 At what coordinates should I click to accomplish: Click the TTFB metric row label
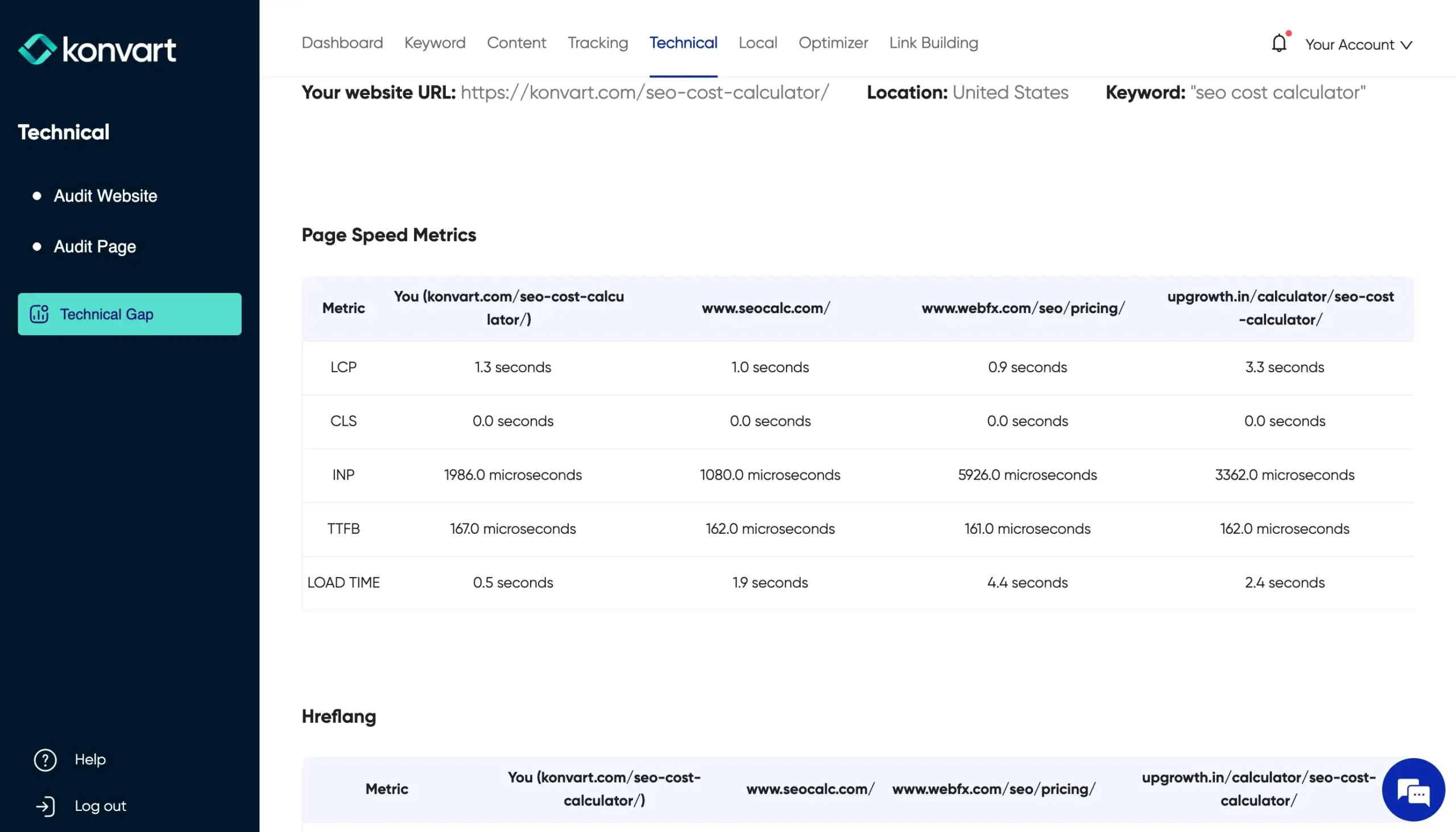pos(343,529)
